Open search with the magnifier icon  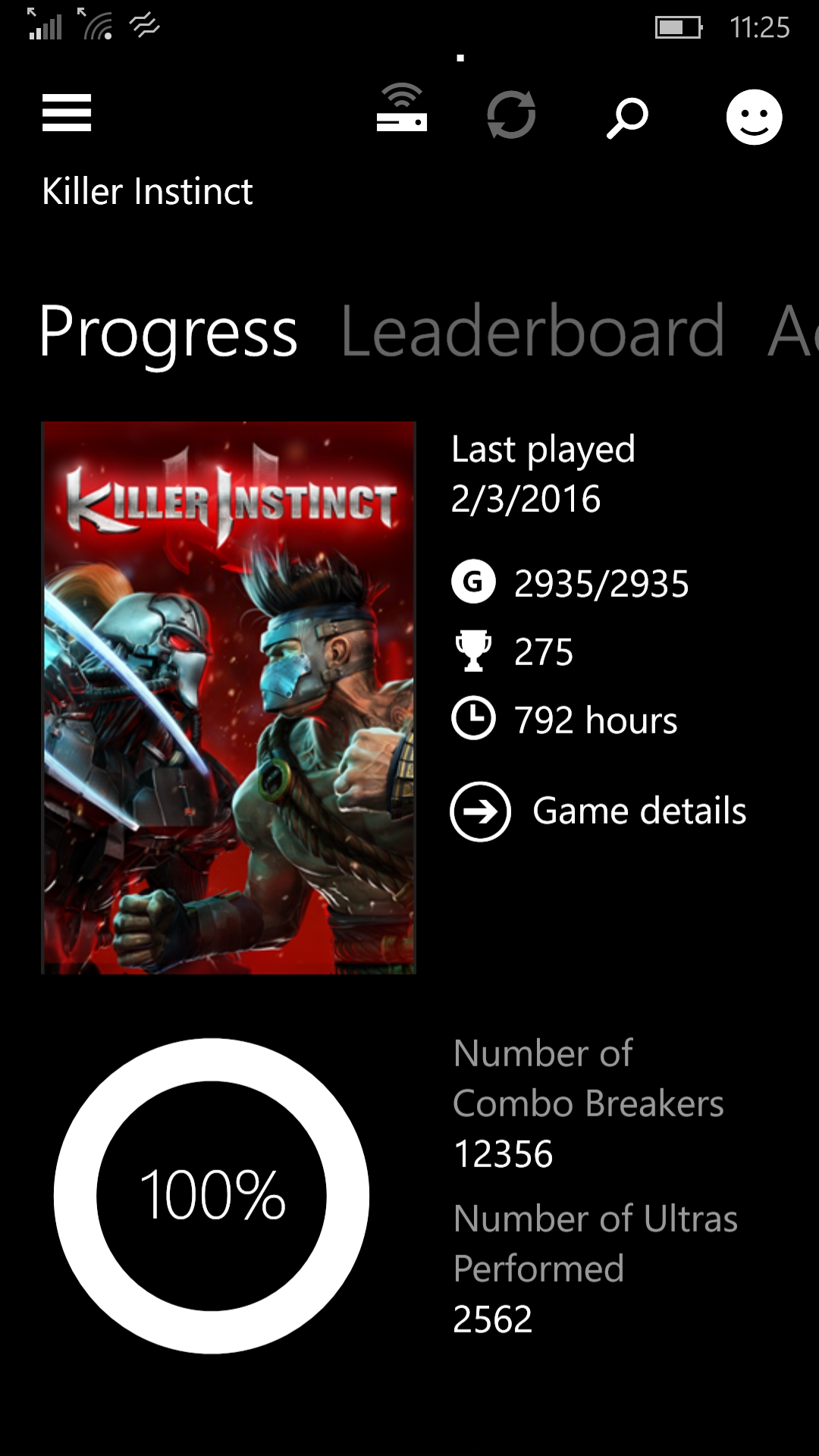[x=627, y=118]
